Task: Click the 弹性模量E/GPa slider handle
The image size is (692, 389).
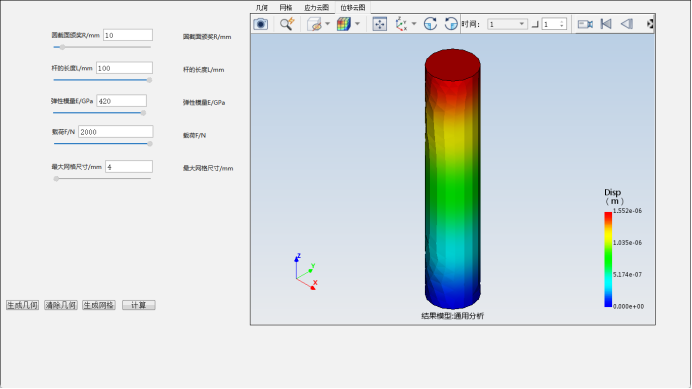Action: point(143,113)
